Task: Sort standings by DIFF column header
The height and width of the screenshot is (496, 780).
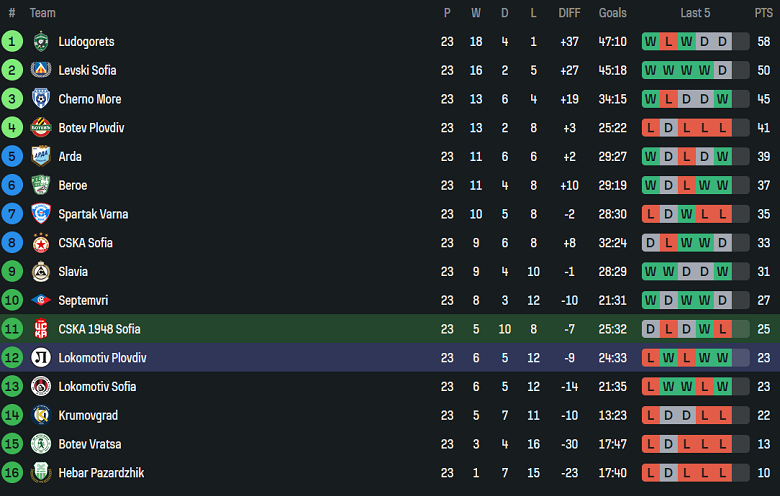Action: pos(569,13)
